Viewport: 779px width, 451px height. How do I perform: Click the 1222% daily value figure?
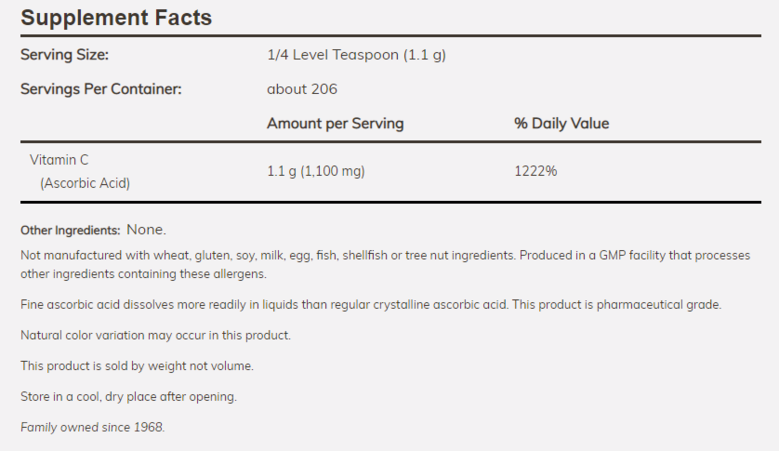click(x=536, y=171)
